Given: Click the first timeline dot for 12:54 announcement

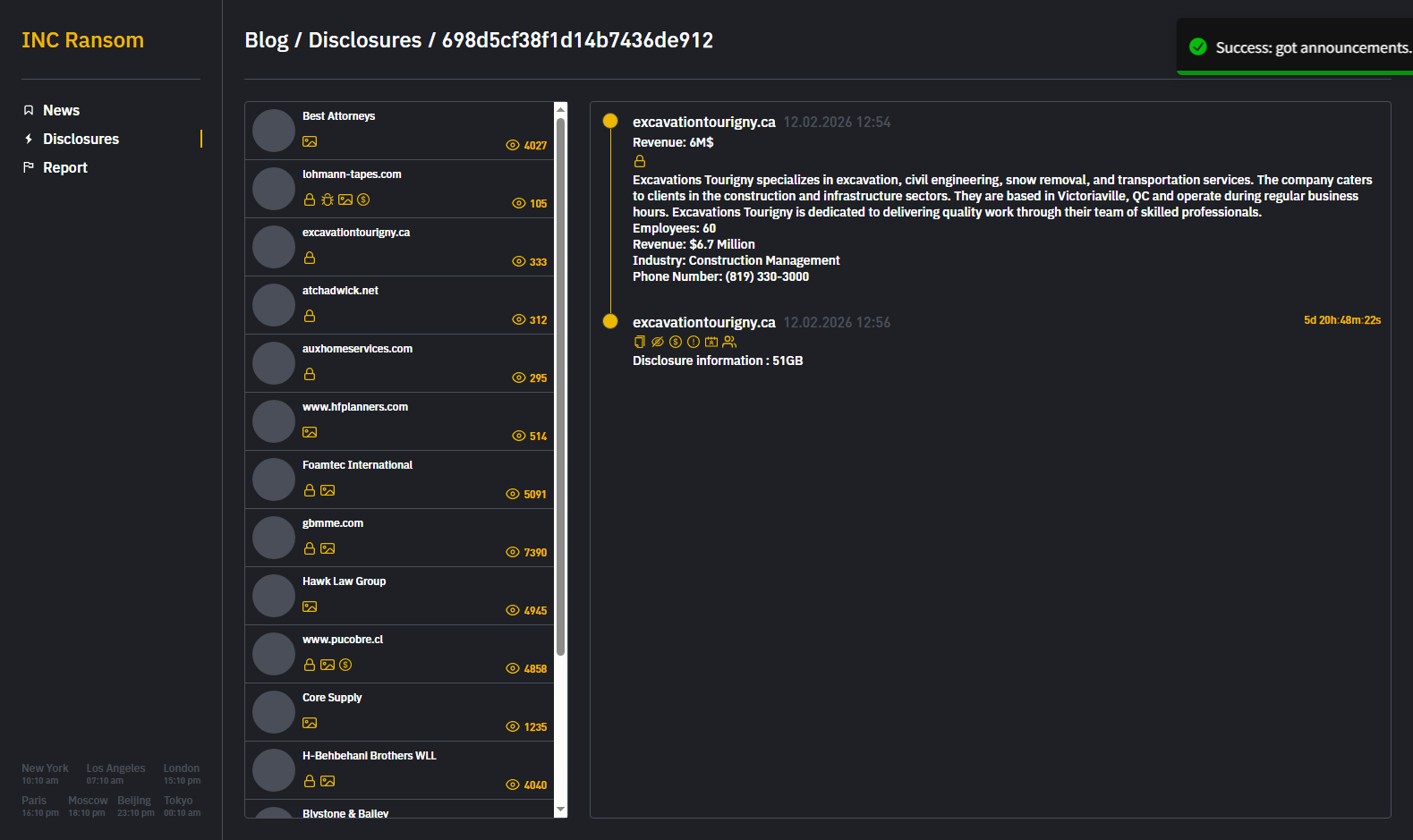Looking at the screenshot, I should pos(610,121).
